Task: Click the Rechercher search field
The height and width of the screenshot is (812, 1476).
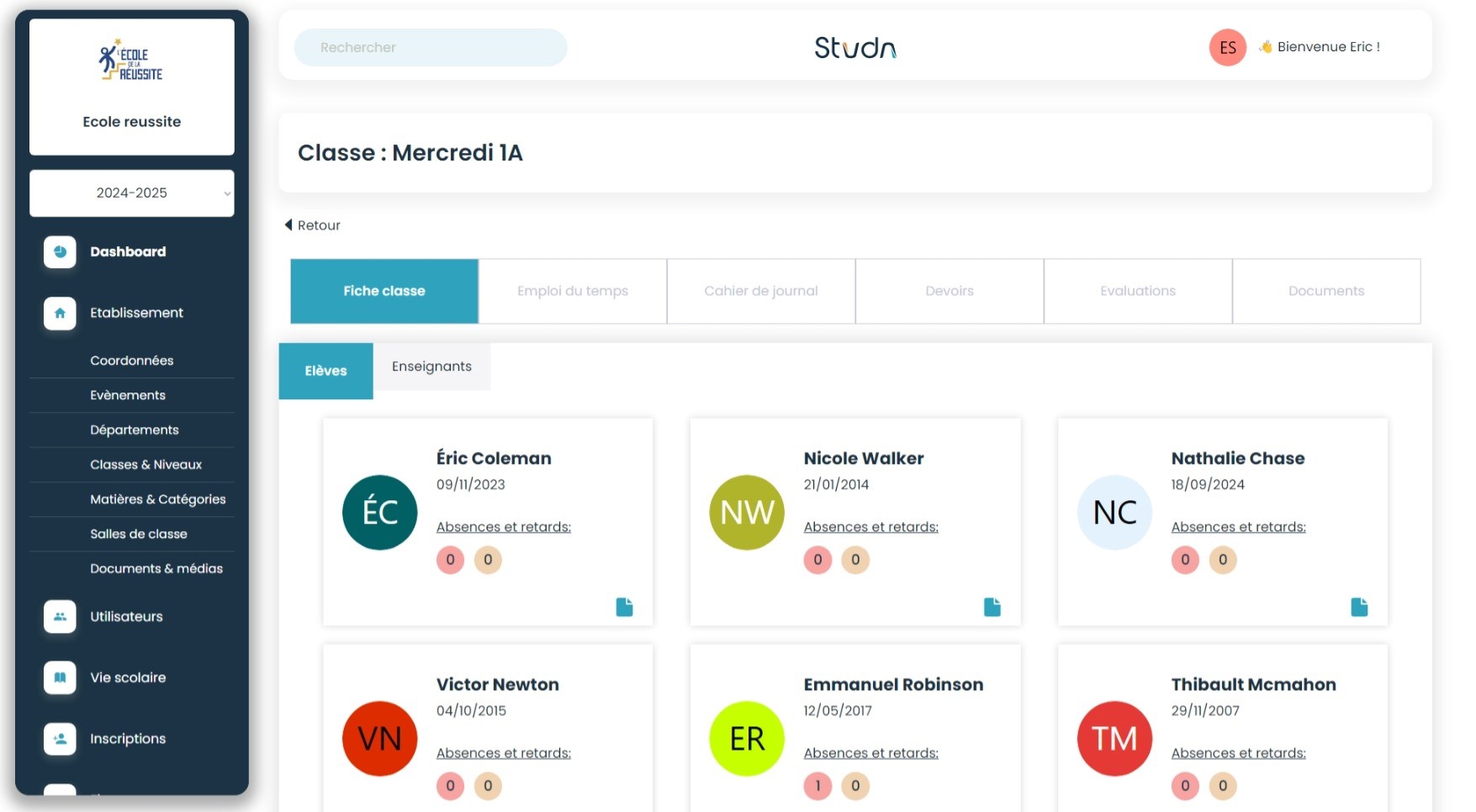Action: coord(431,47)
